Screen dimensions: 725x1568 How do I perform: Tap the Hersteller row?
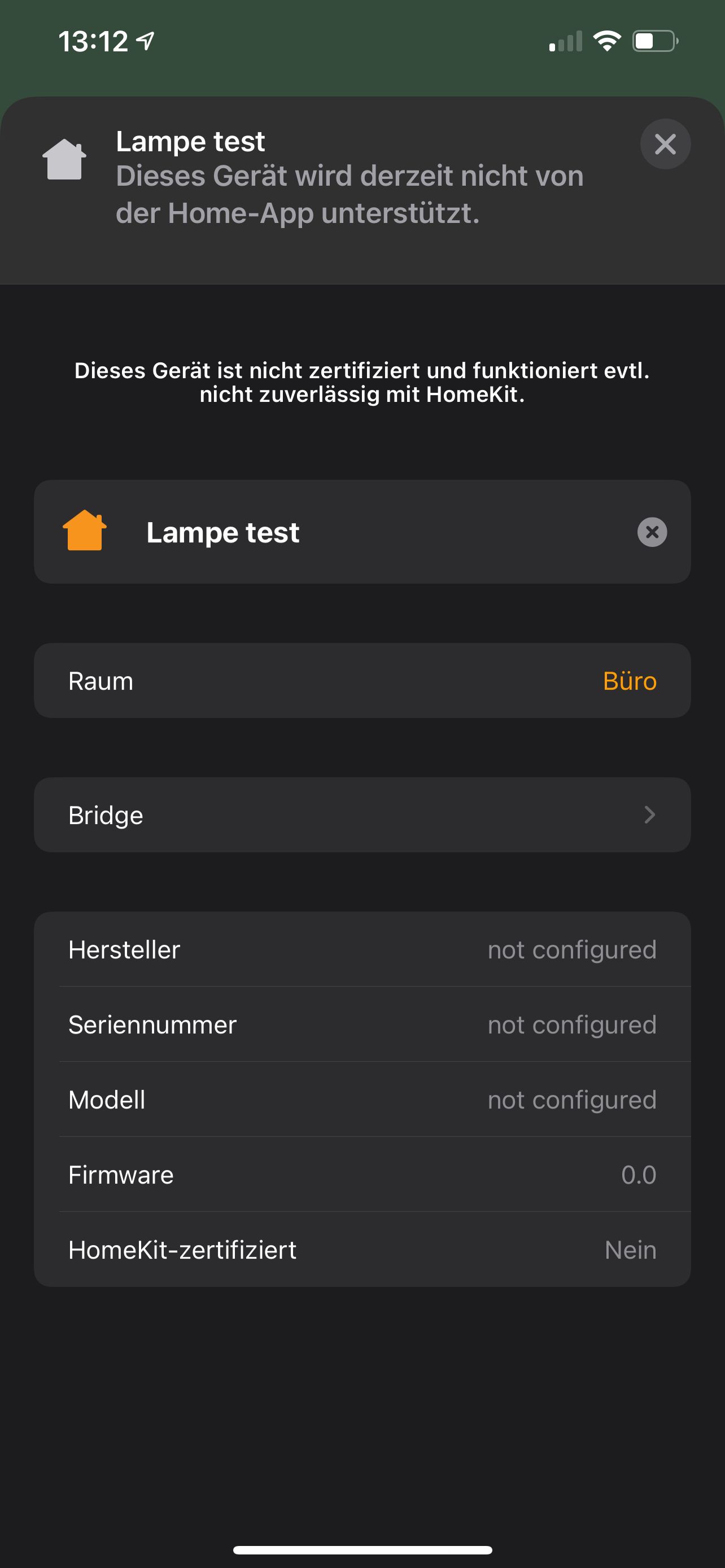point(362,949)
